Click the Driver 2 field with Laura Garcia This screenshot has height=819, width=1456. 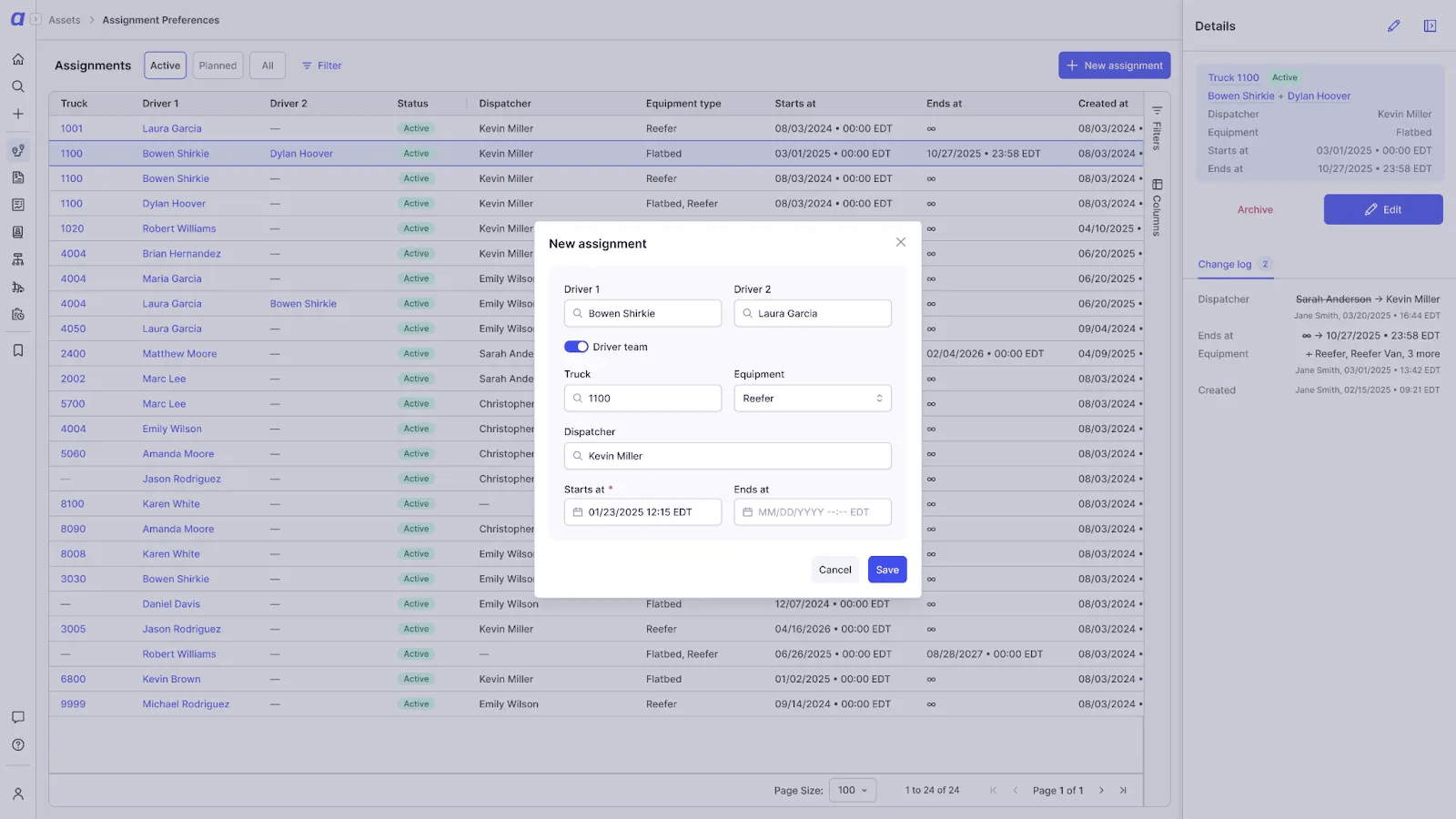point(813,313)
